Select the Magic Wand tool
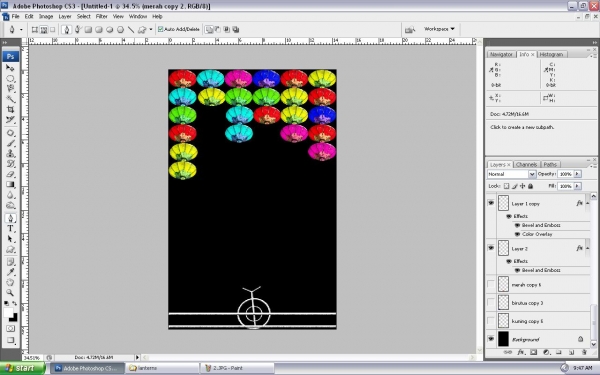Image resolution: width=600 pixels, height=375 pixels. [10, 99]
